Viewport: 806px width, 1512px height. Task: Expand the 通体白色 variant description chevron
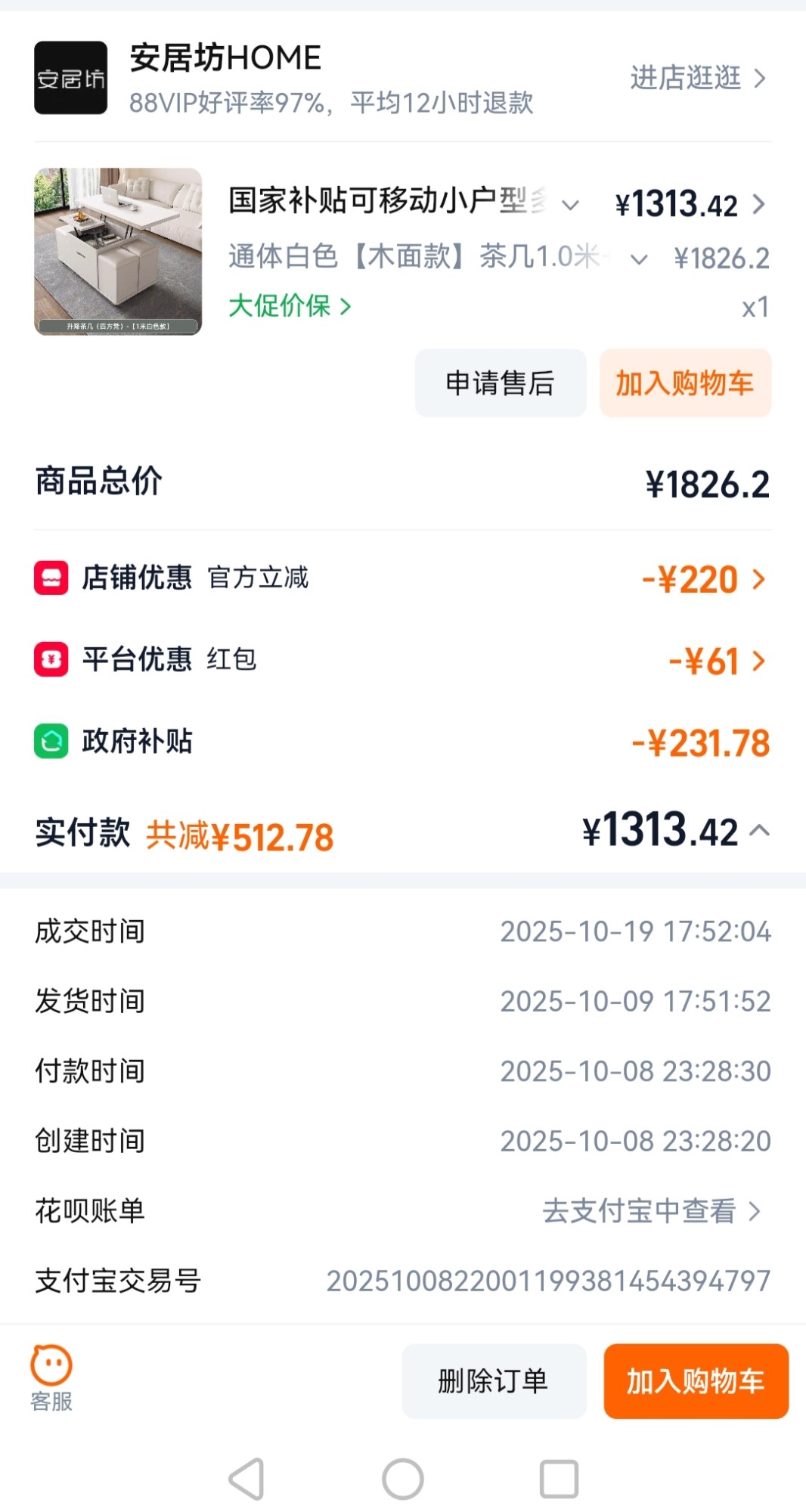(x=639, y=260)
